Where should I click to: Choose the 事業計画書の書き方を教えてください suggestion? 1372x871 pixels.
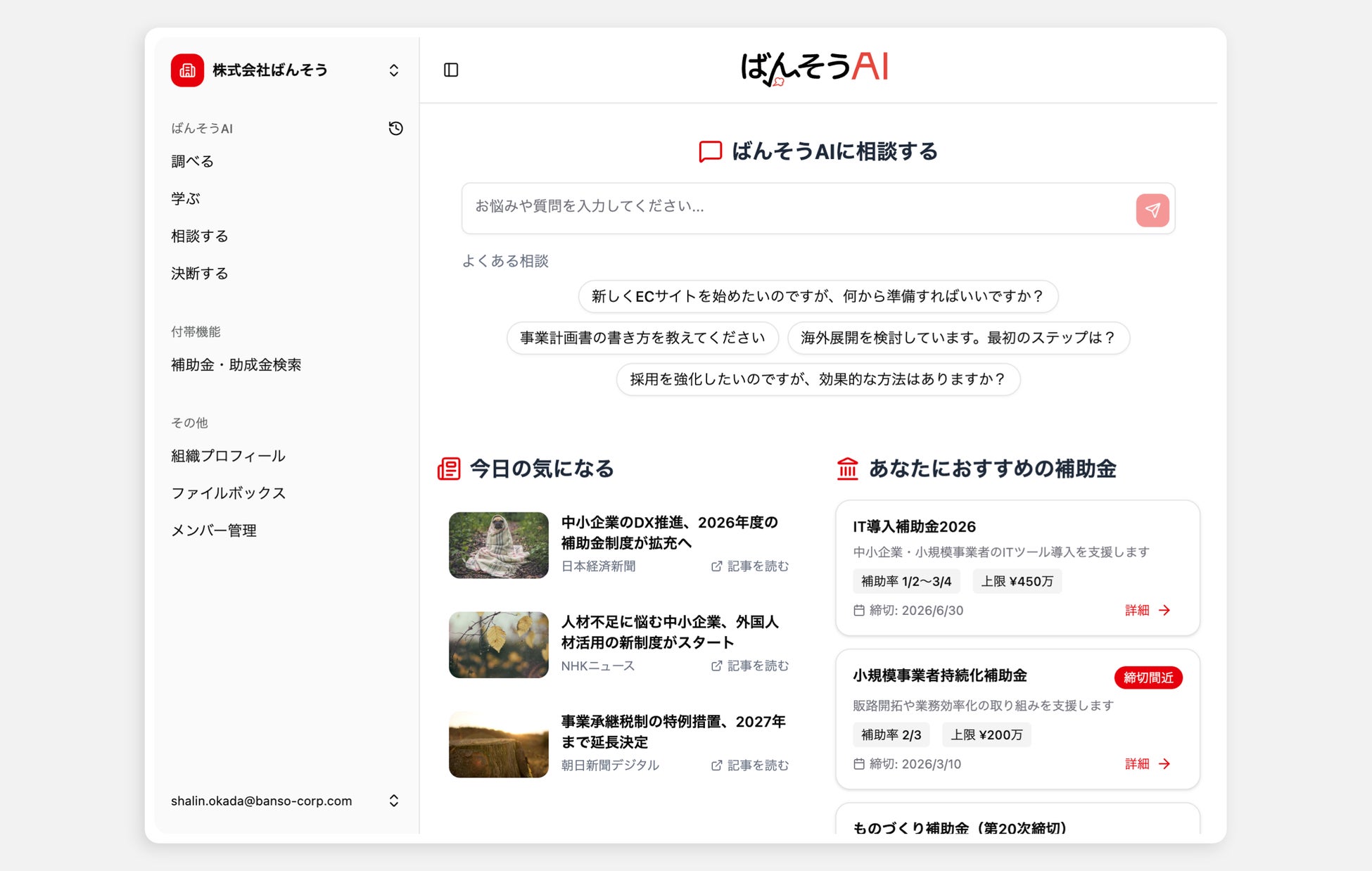(642, 338)
